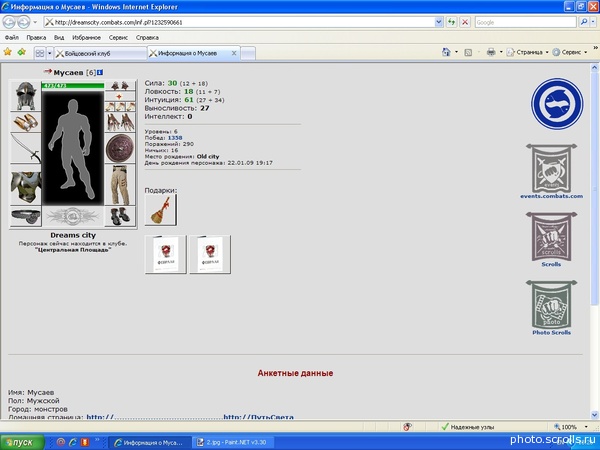Click the Home toolbar icon
Image resolution: width=600 pixels, height=450 pixels.
point(446,52)
